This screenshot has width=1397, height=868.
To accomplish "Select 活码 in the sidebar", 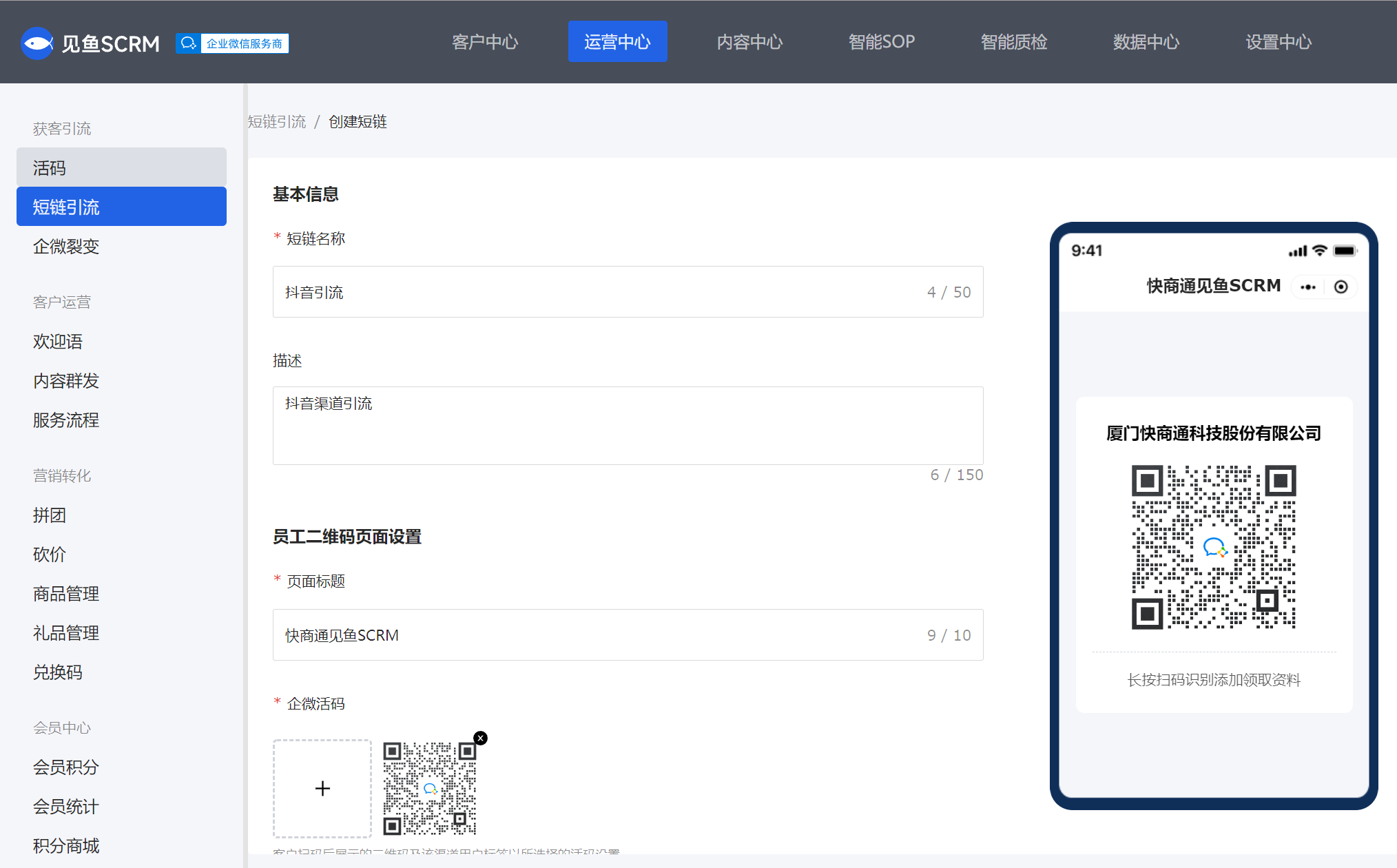I will click(121, 167).
